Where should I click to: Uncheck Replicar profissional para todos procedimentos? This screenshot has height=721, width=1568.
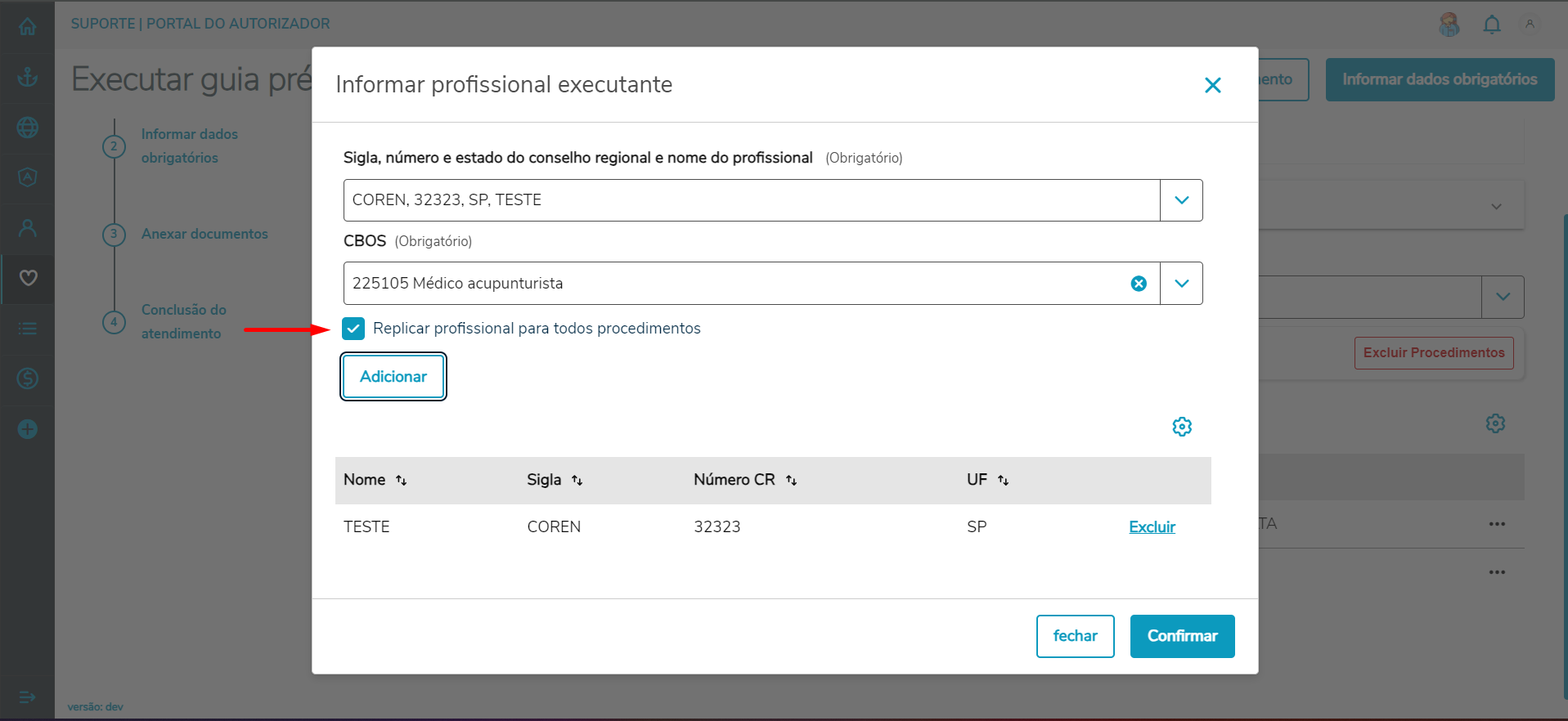click(353, 329)
